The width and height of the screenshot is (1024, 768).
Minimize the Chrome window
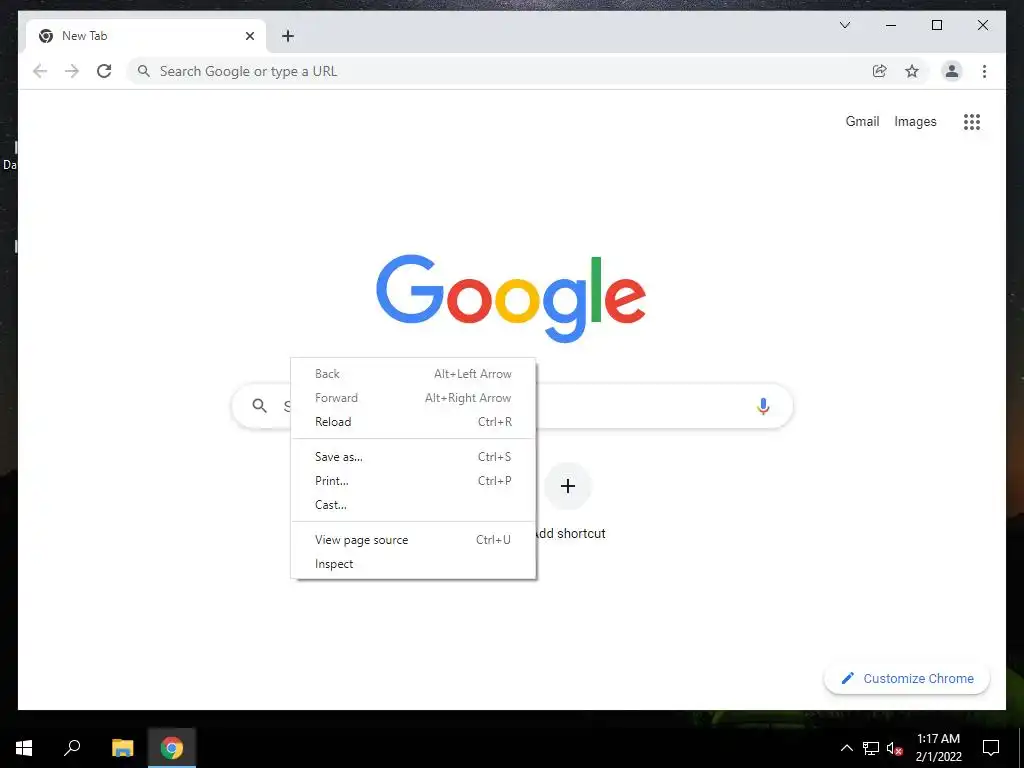pyautogui.click(x=891, y=25)
